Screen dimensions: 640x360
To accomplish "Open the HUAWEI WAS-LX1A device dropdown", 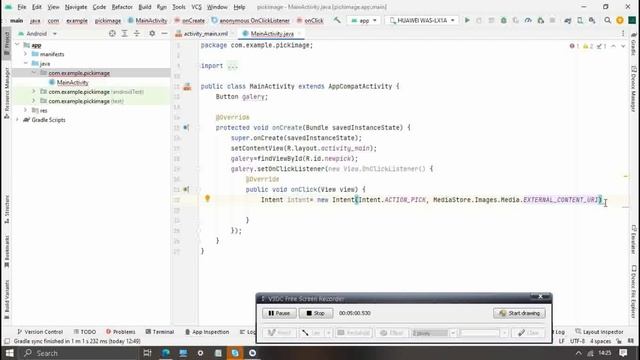I will pos(422,20).
